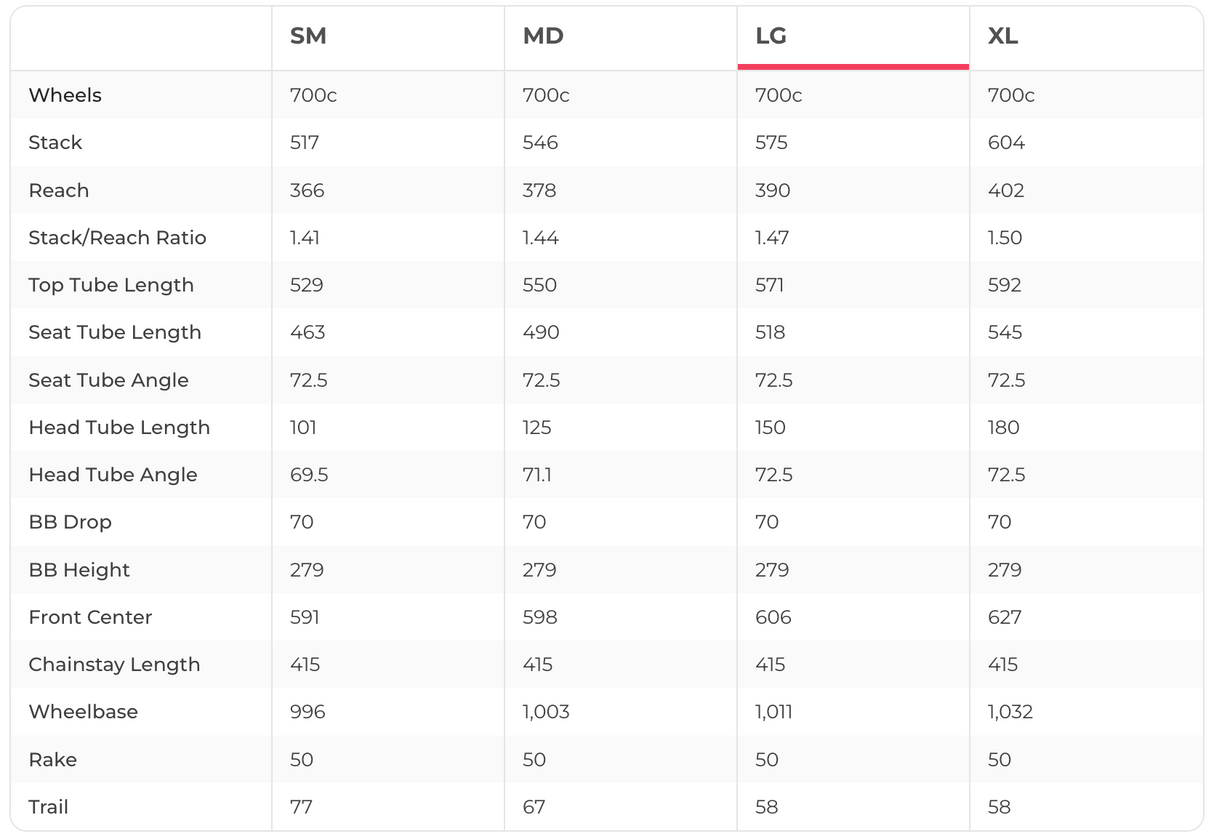Click the LG Stack/Reach Ratio value 1.47
The image size is (1214, 839).
tap(772, 238)
